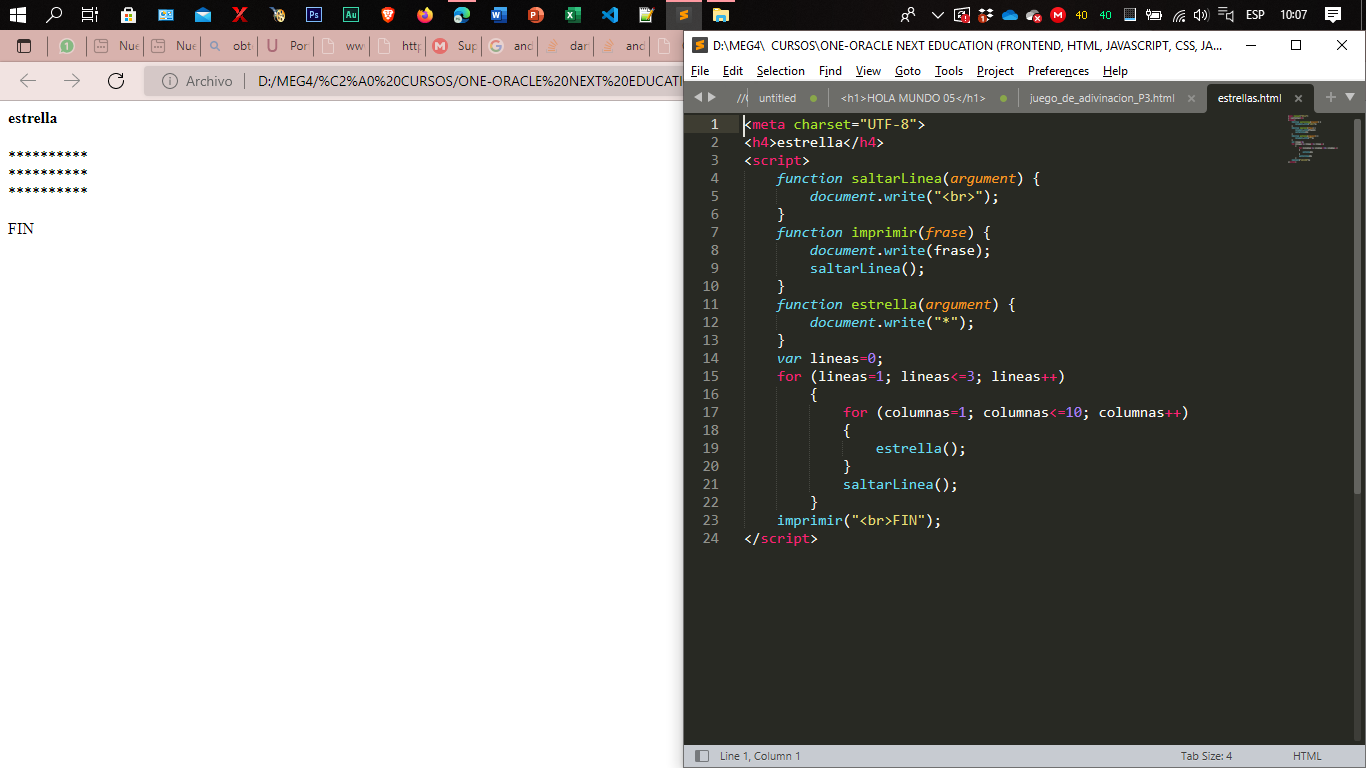Open the notification center icon

pyautogui.click(x=1332, y=15)
